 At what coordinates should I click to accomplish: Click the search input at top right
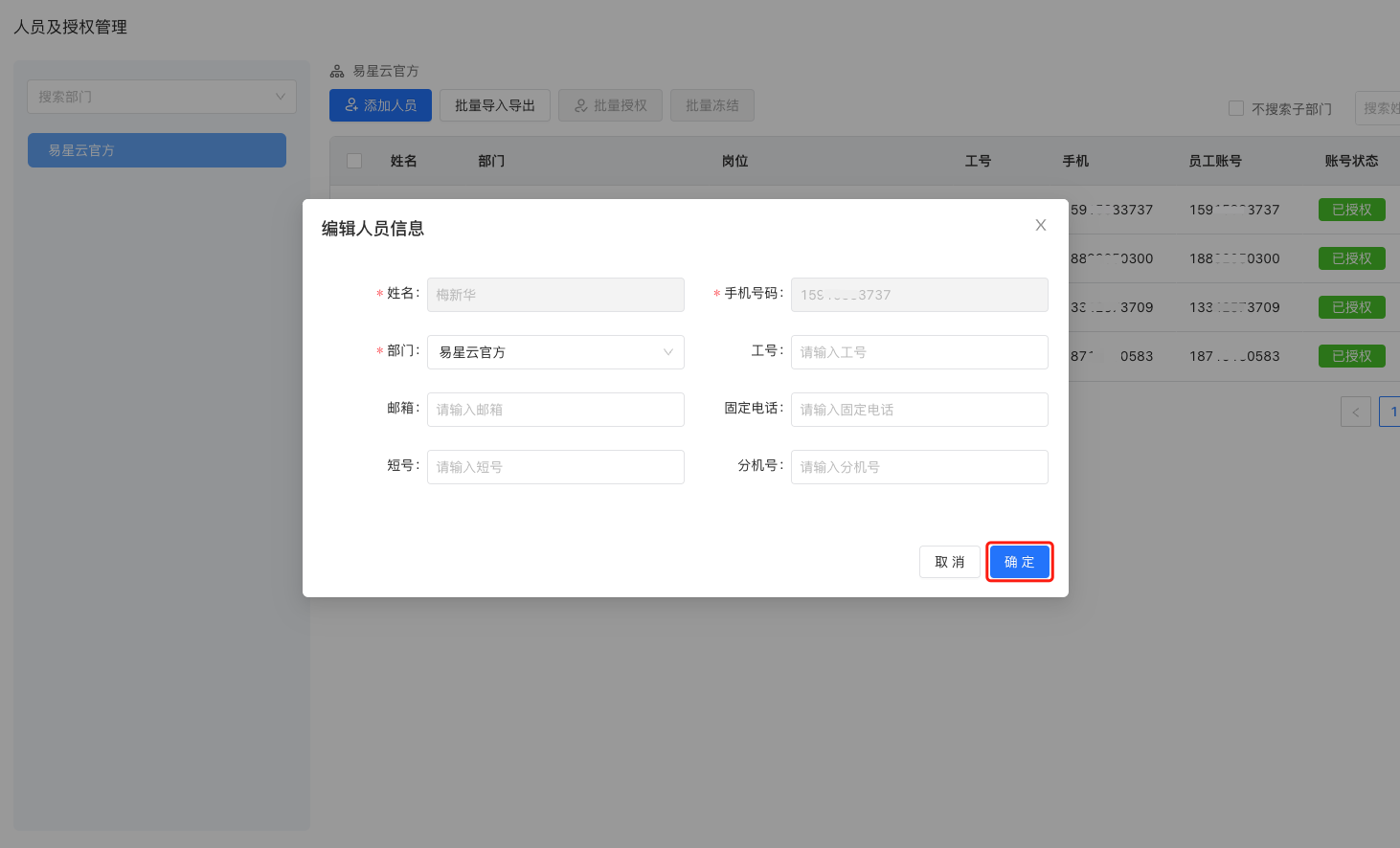coord(1378,108)
